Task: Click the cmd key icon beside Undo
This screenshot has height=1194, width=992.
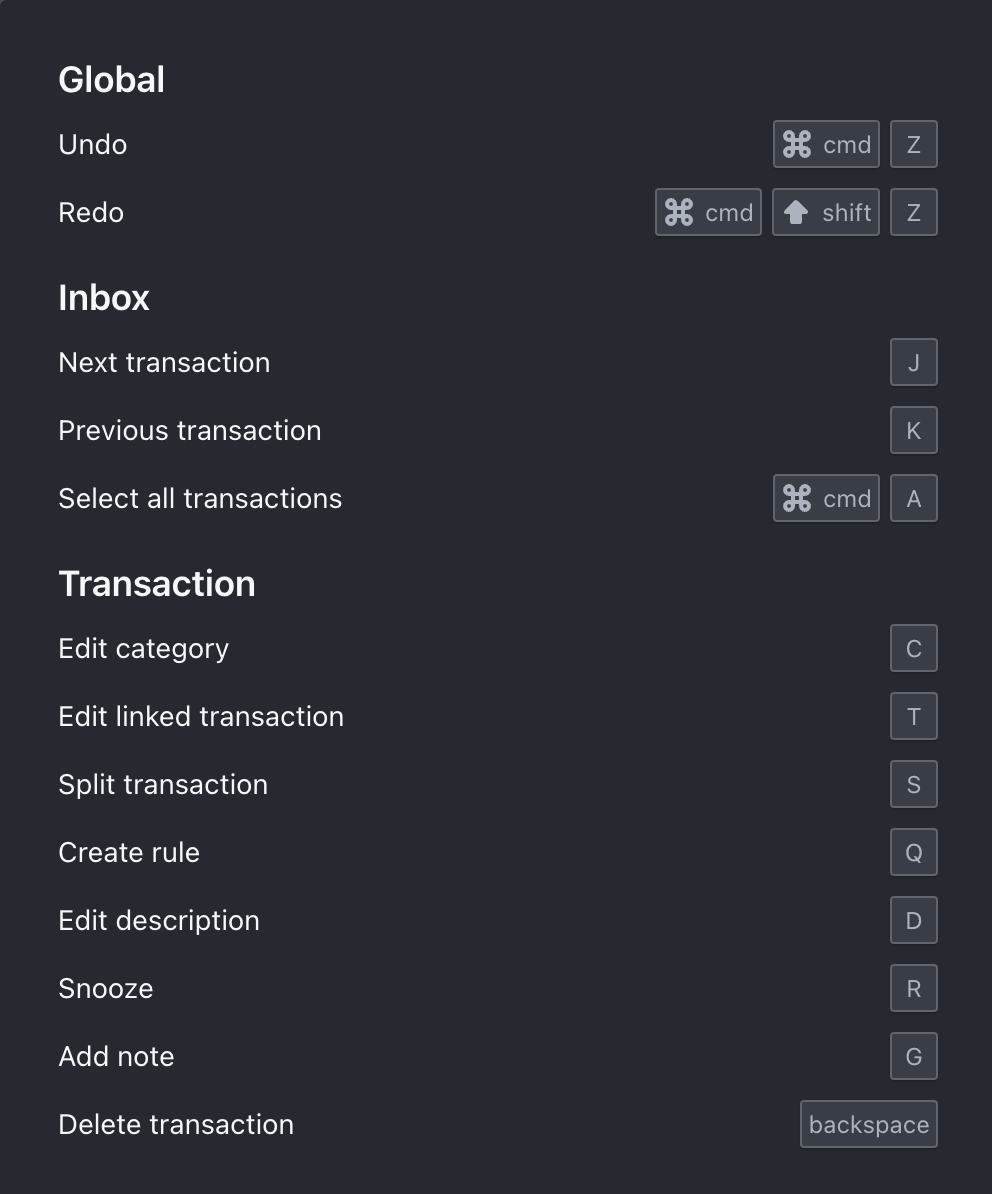Action: point(826,144)
